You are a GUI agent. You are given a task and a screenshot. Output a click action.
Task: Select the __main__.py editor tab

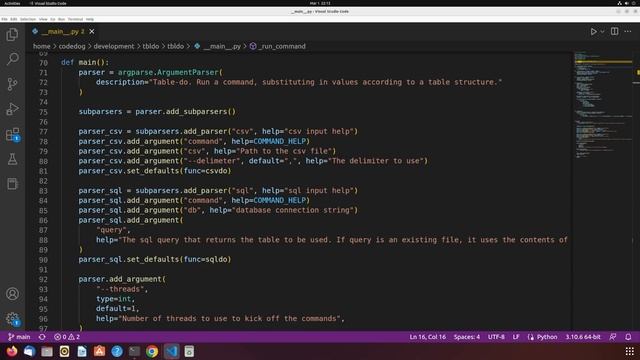[x=63, y=31]
